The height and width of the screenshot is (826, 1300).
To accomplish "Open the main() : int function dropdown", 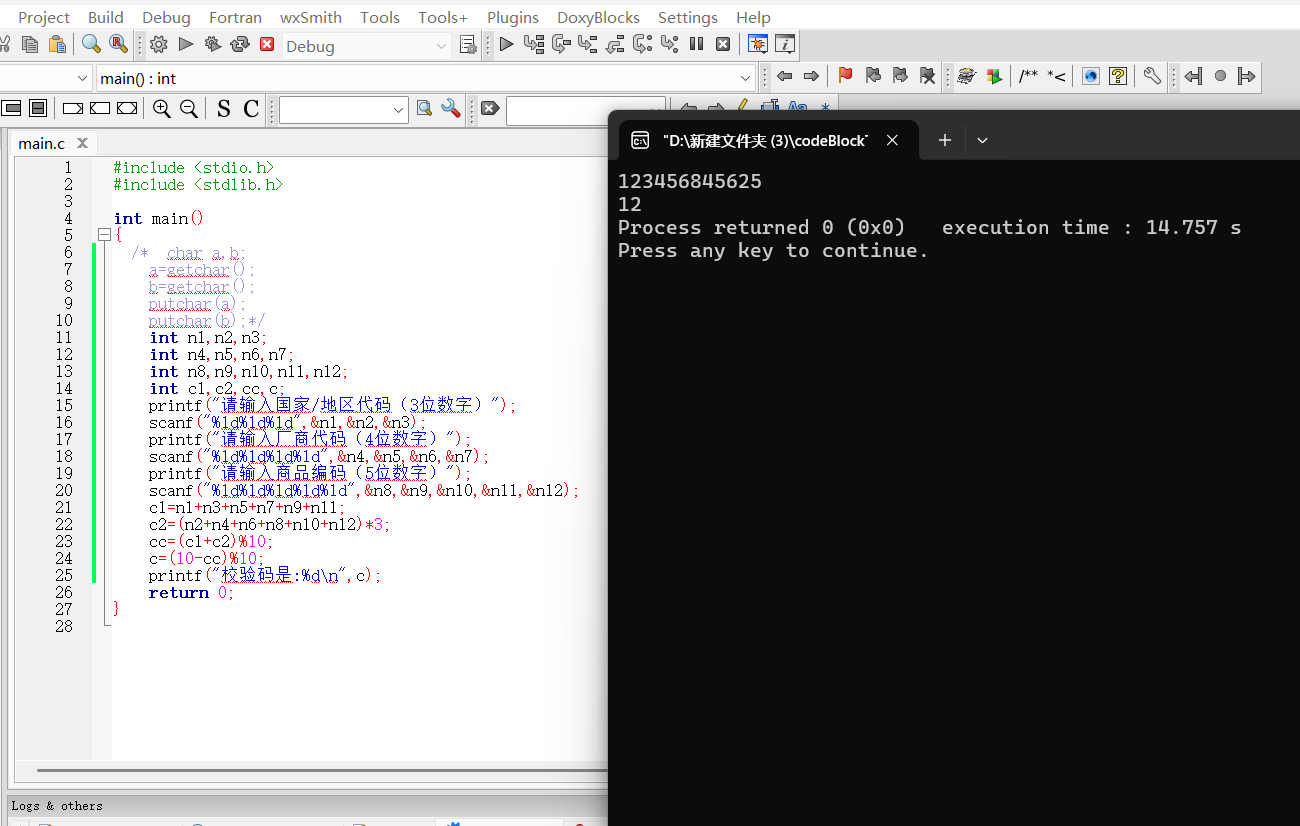I will (746, 78).
